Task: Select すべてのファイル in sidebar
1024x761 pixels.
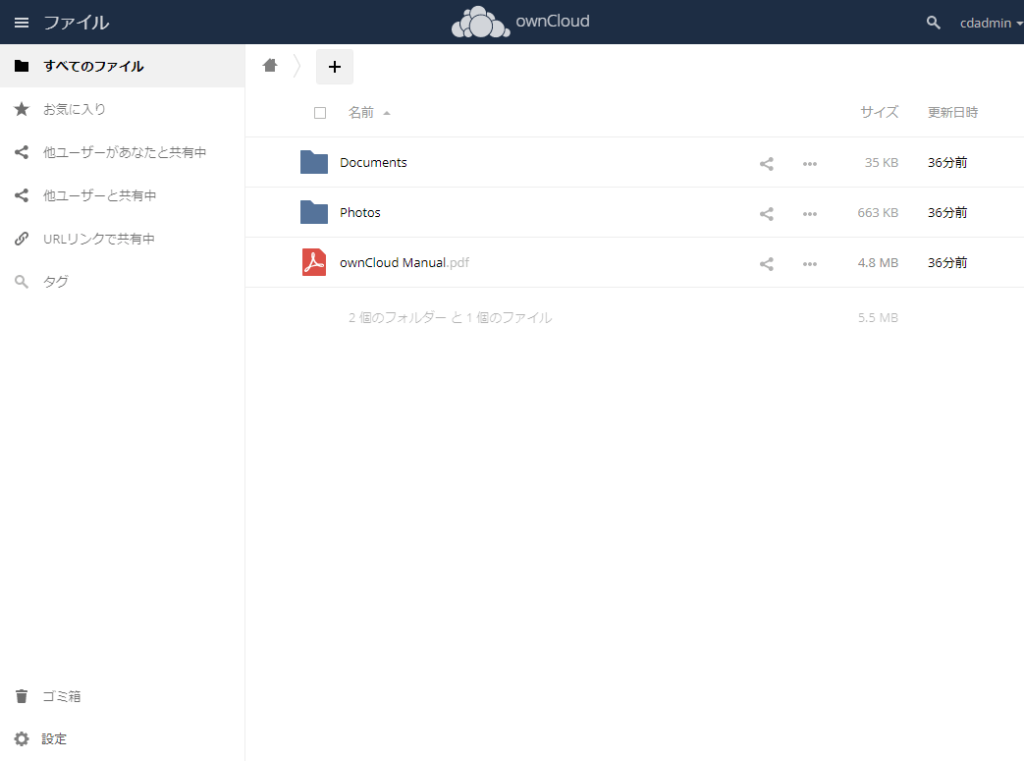Action: point(122,66)
